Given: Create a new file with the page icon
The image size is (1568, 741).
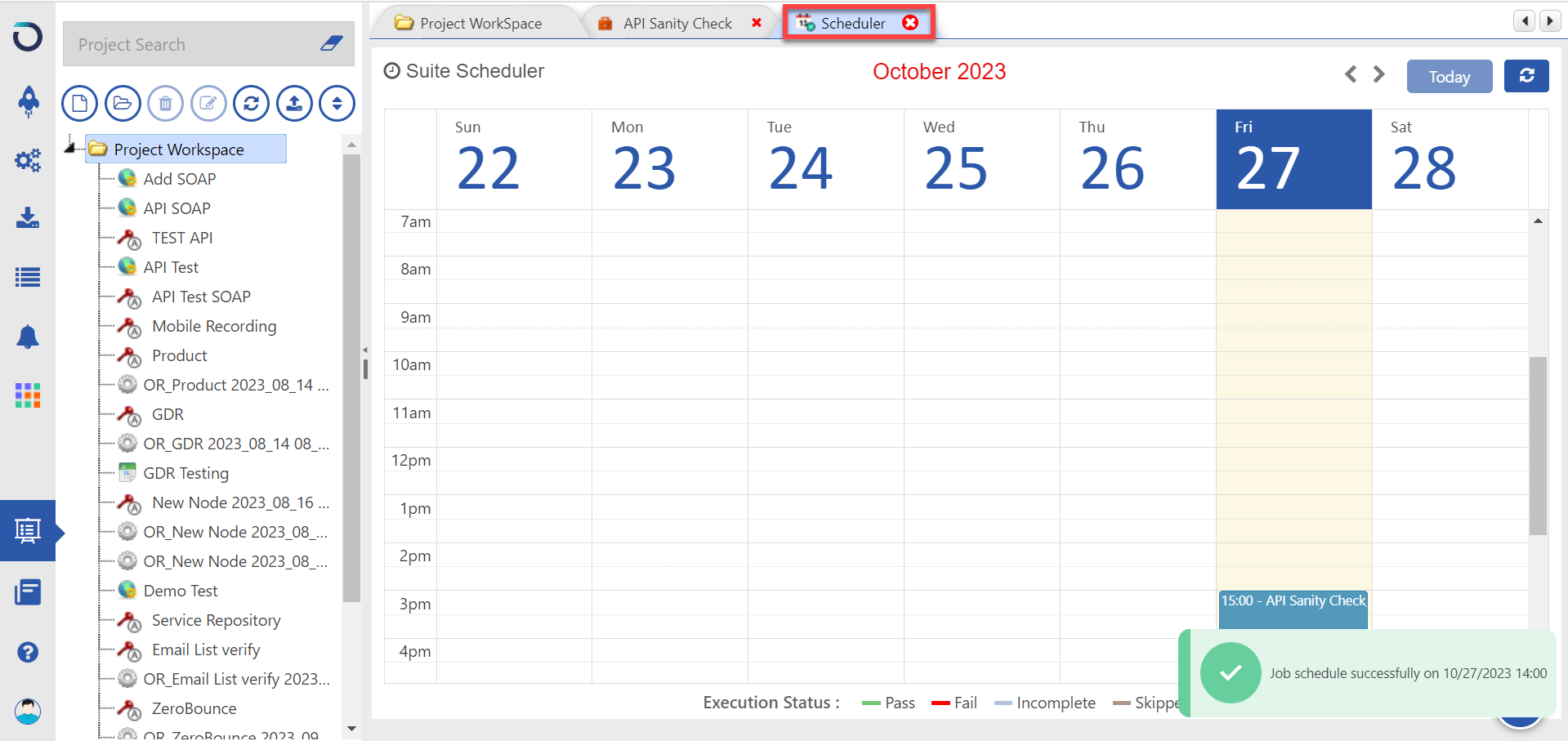Looking at the screenshot, I should (79, 104).
